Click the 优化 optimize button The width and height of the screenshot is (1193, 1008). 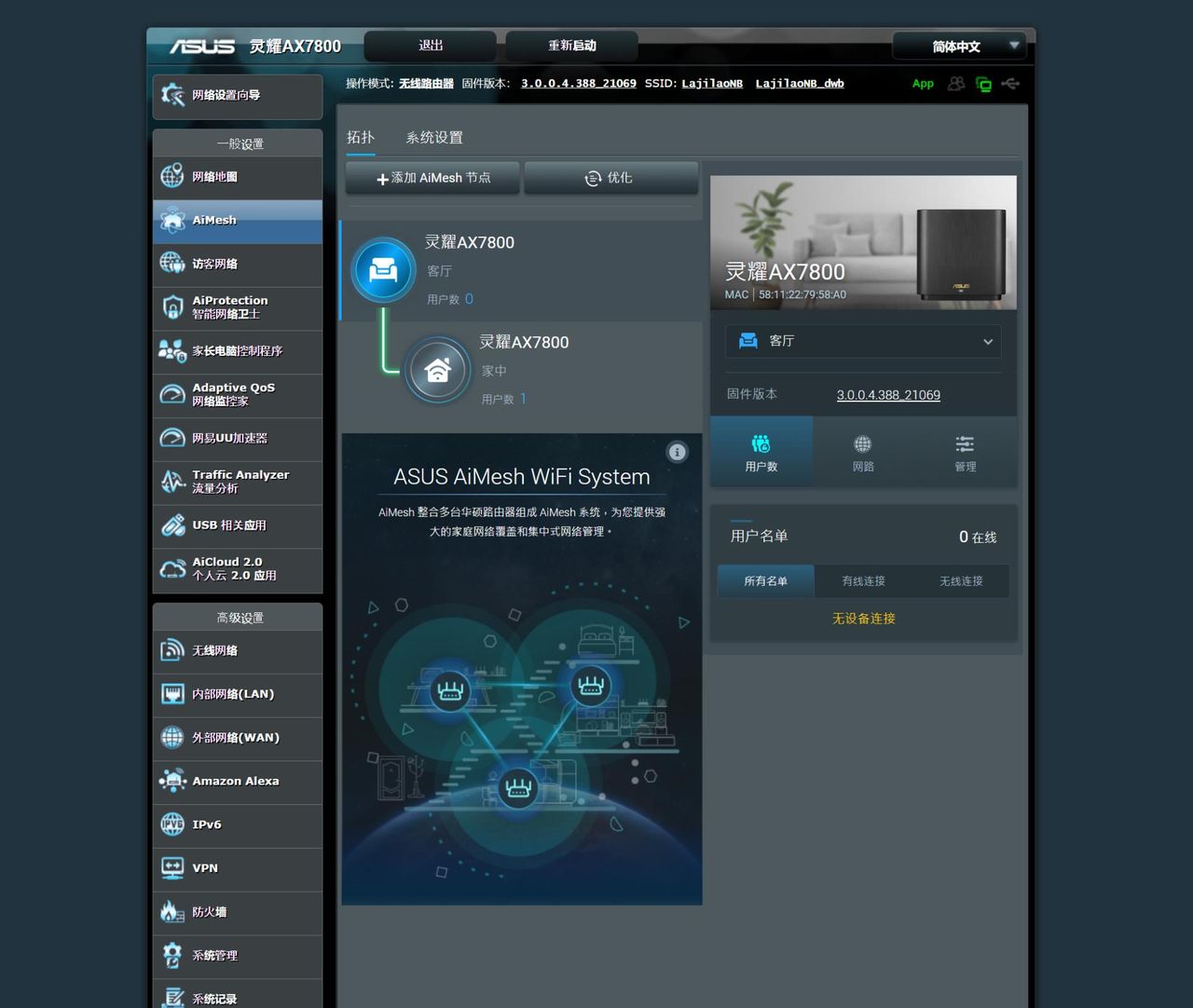pos(611,178)
